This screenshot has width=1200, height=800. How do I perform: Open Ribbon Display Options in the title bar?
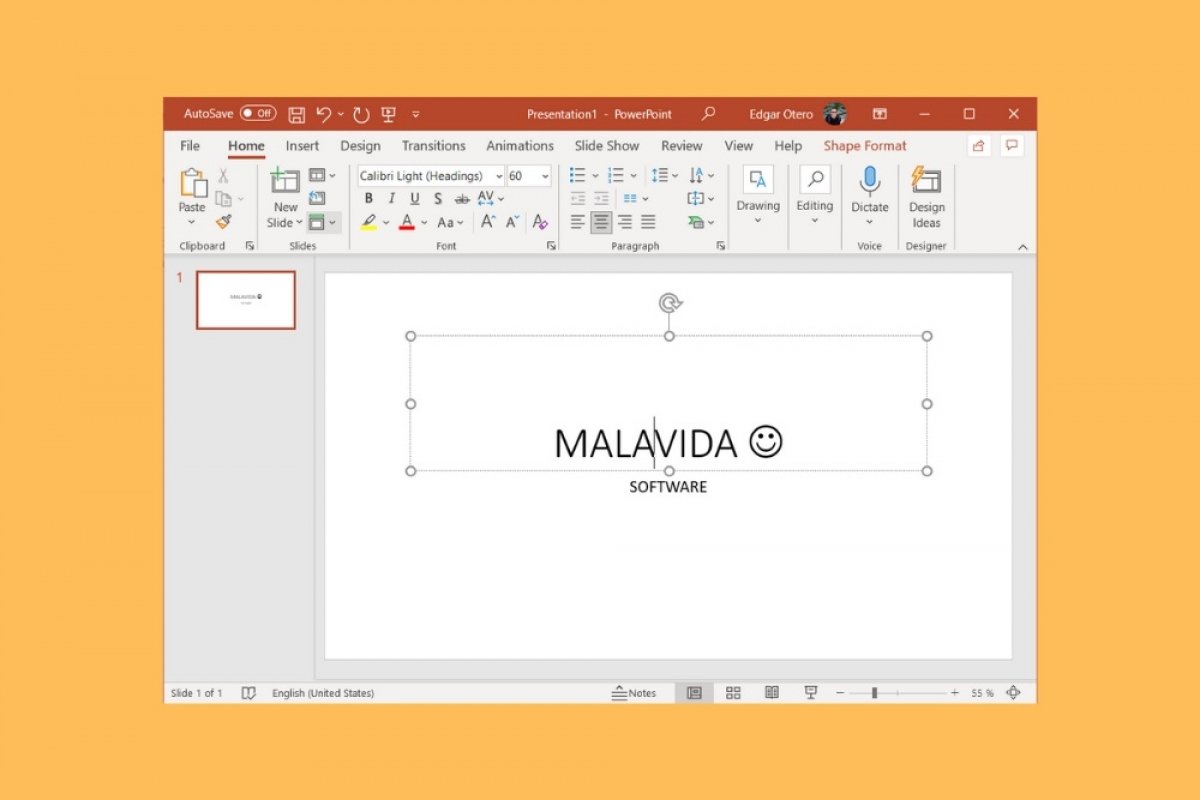tap(880, 114)
